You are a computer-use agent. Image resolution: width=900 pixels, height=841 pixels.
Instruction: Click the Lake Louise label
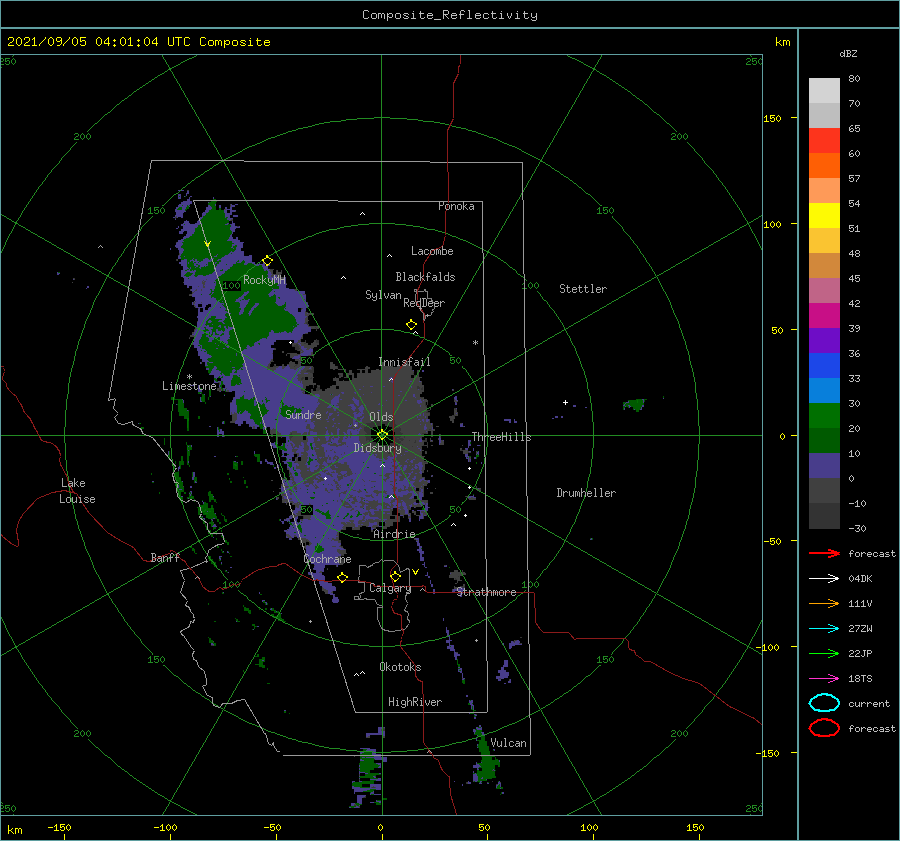coord(77,491)
